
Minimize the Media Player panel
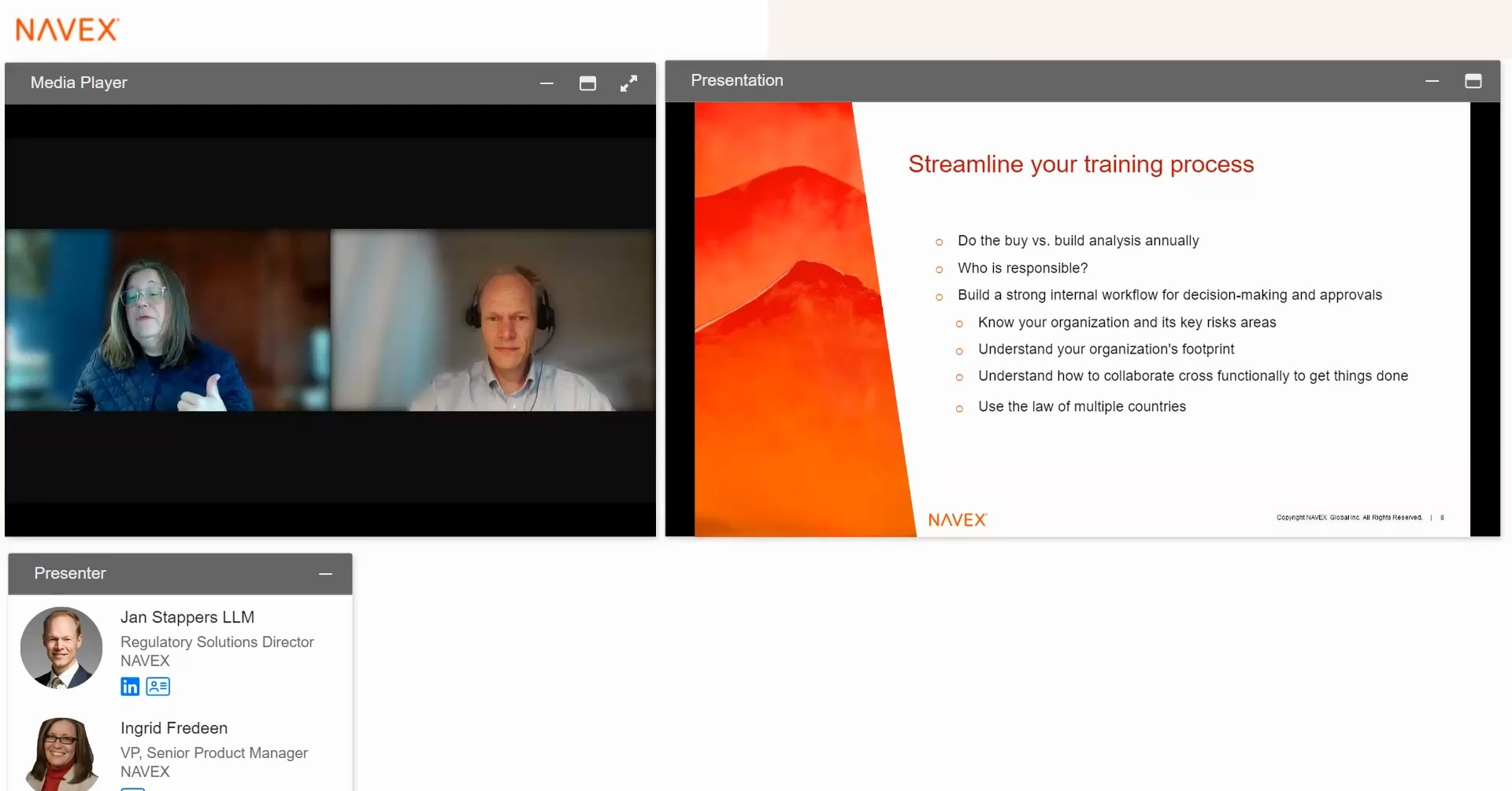point(547,83)
